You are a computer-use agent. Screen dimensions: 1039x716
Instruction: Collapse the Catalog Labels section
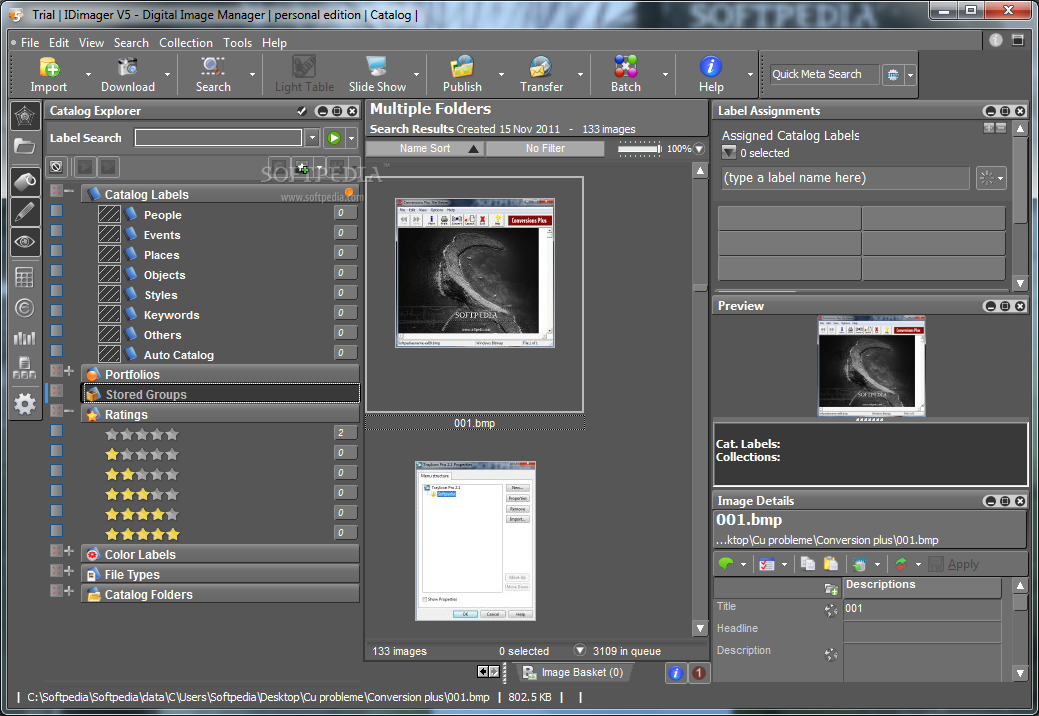(x=70, y=191)
